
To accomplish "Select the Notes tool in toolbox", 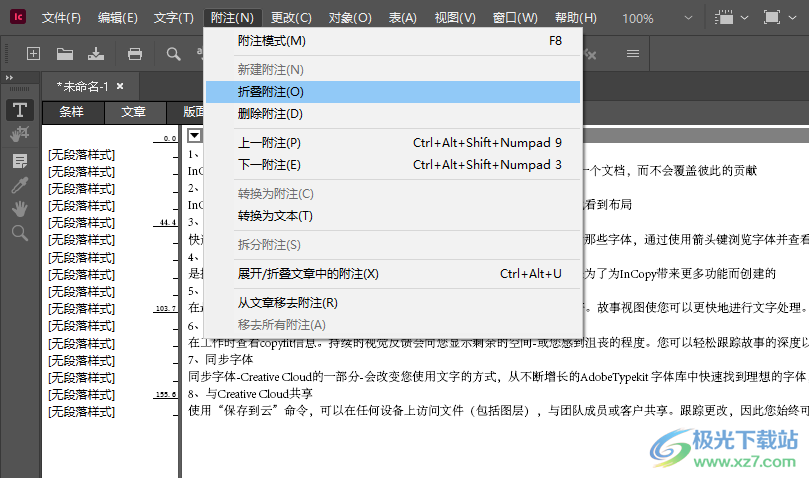I will coord(20,162).
